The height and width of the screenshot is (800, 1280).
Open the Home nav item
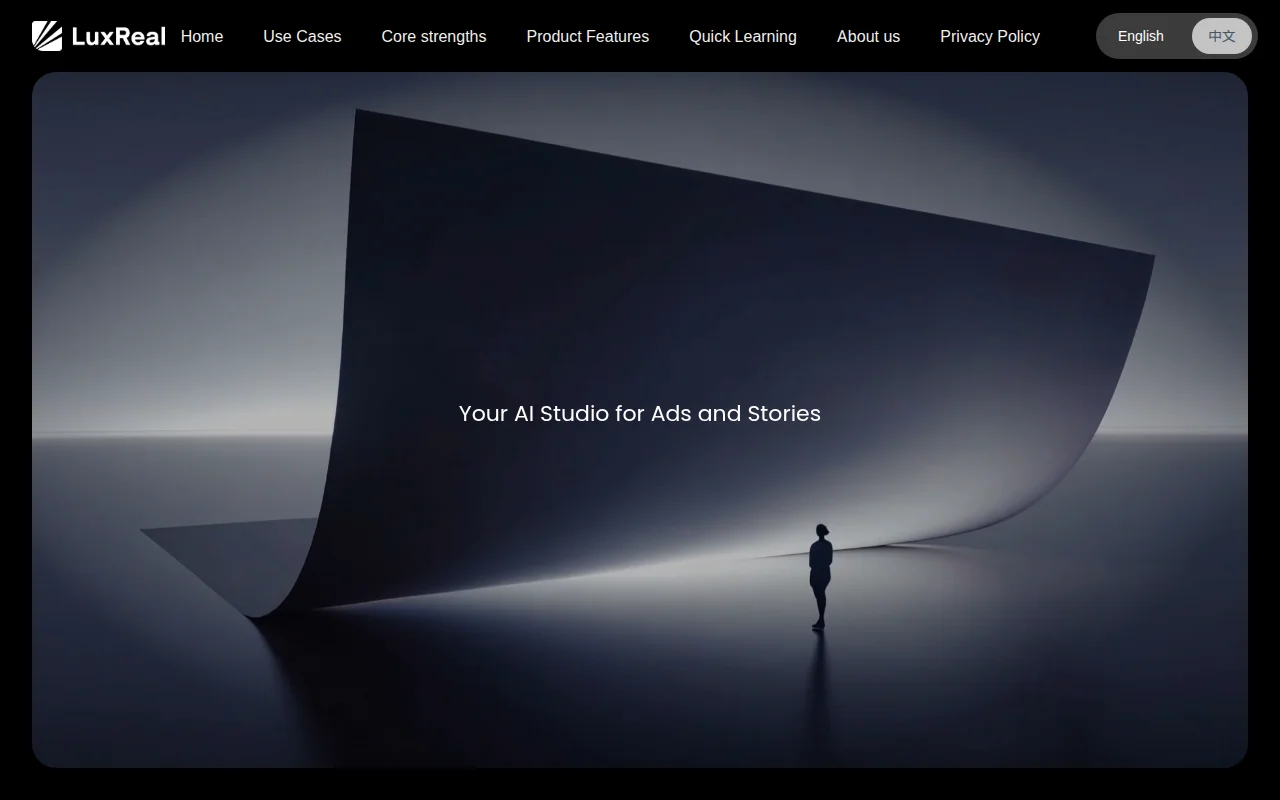(x=202, y=36)
